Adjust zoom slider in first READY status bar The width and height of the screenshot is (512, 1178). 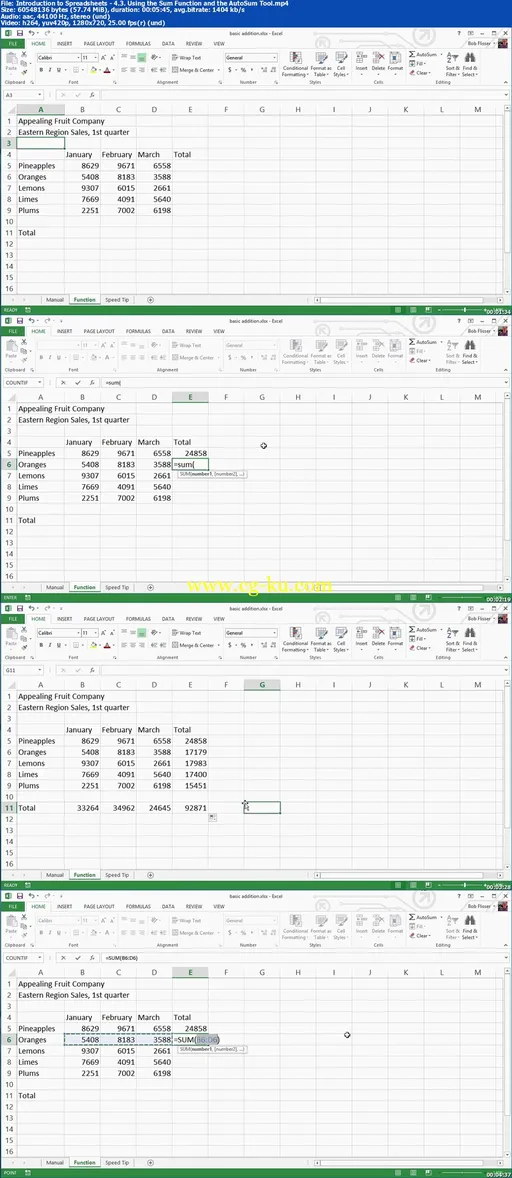click(x=464, y=310)
